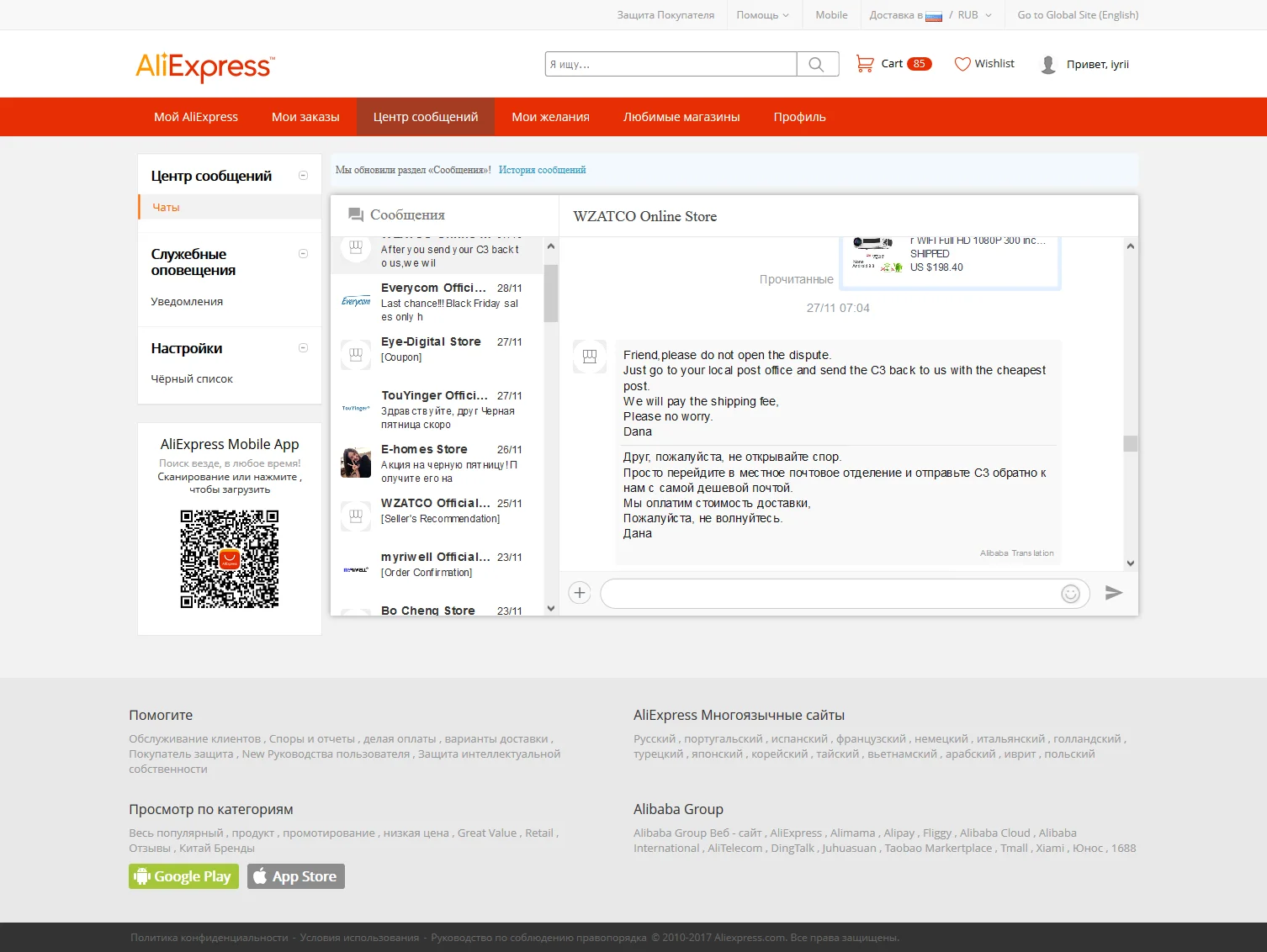Viewport: 1267px width, 952px height.
Task: Click the cart count badge 85
Action: 920,64
